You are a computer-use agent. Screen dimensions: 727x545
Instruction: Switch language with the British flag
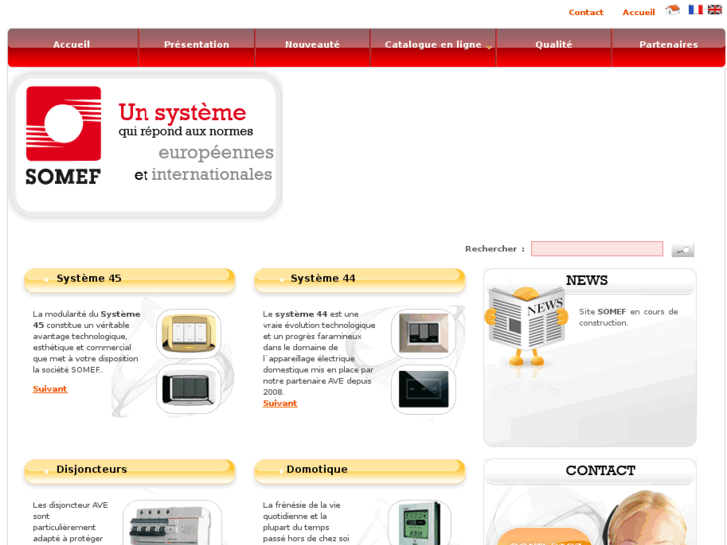coord(714,10)
